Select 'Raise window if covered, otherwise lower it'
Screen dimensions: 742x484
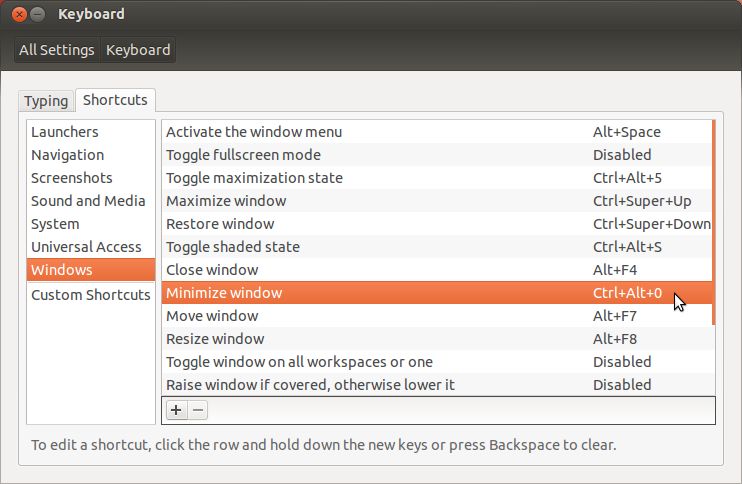[x=437, y=385]
